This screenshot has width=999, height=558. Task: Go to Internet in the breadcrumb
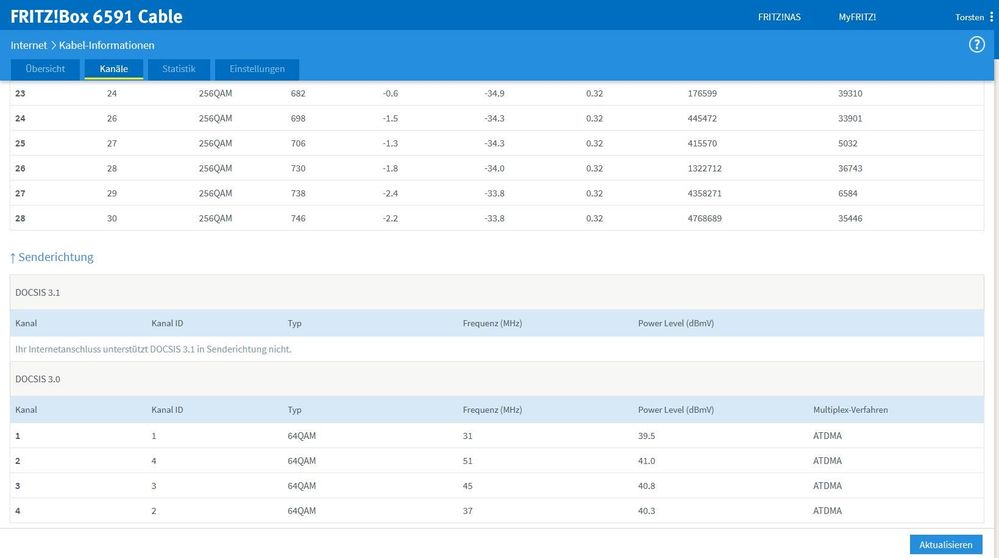click(29, 45)
